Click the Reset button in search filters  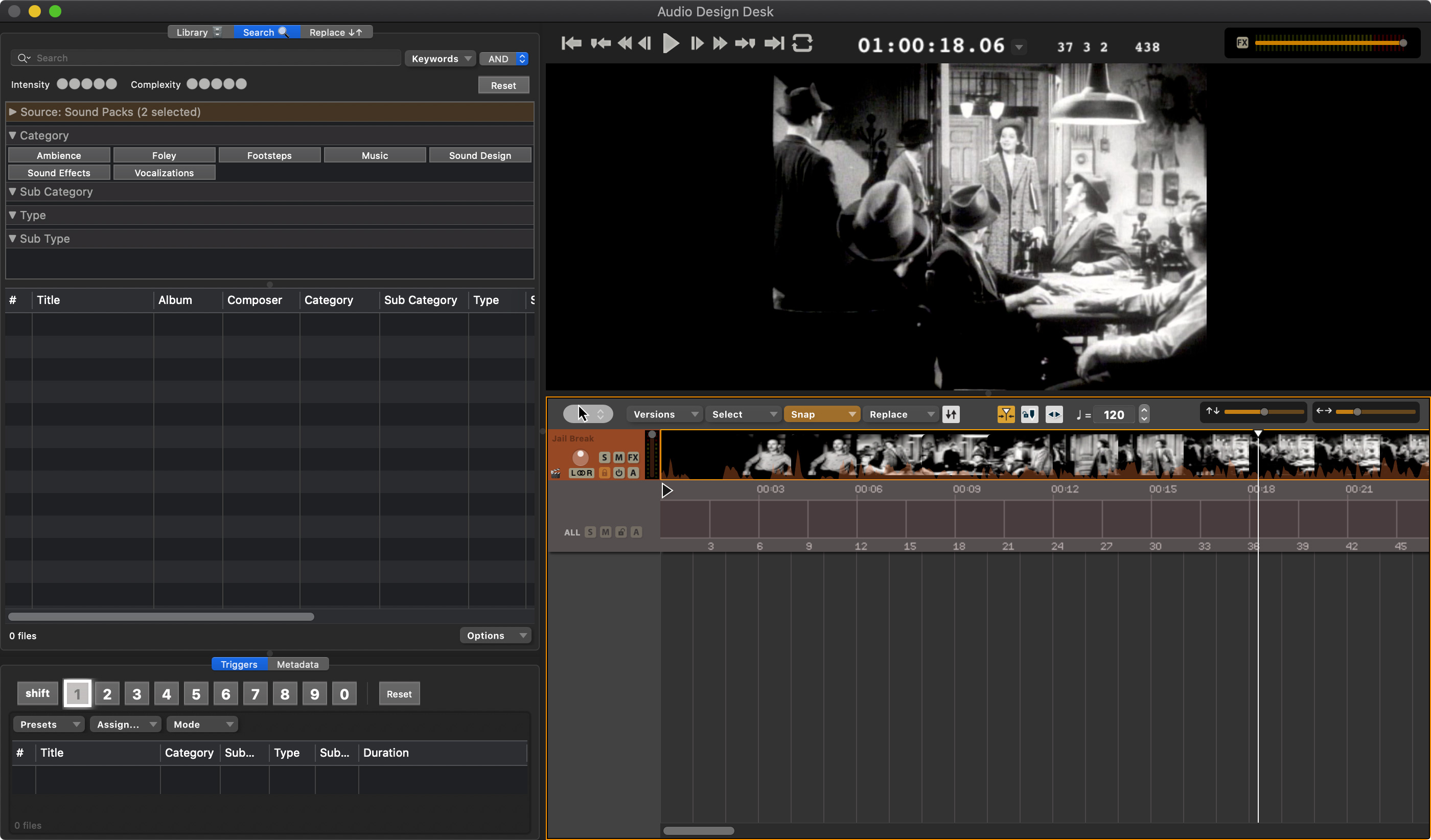[x=503, y=85]
